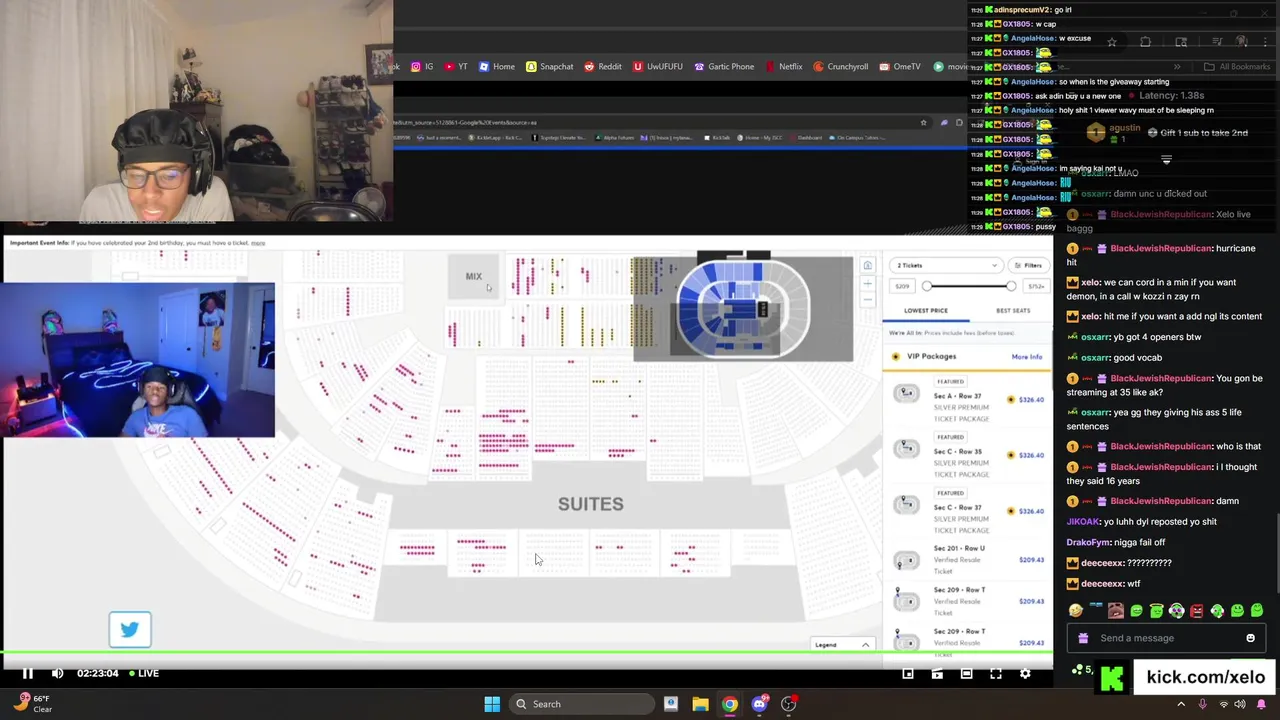Open extensions puzzle icon in top browser toolbar
The width and height of the screenshot is (1280, 720).
point(1146,42)
